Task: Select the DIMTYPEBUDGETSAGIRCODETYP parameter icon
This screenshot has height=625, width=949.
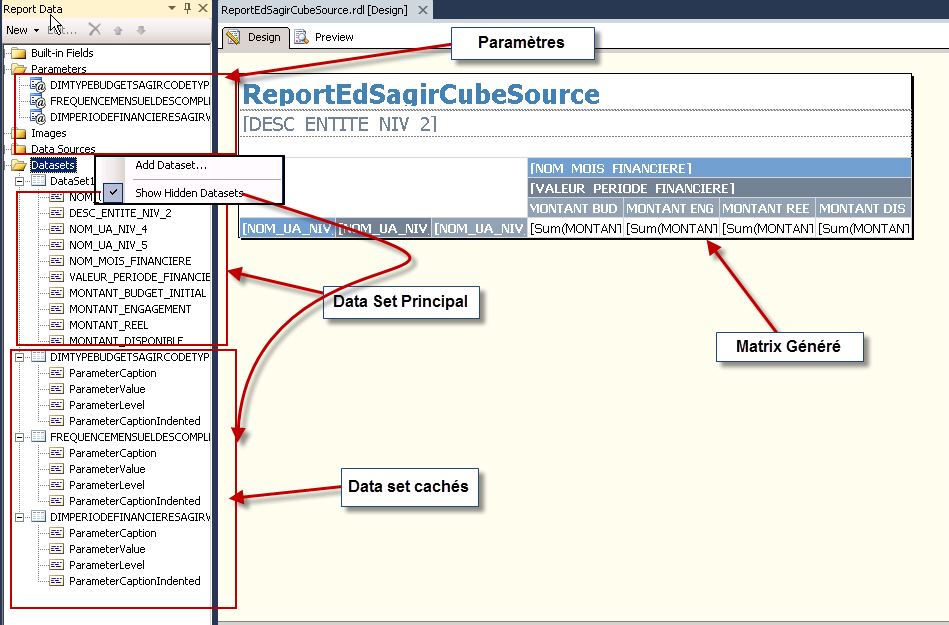Action: click(38, 85)
